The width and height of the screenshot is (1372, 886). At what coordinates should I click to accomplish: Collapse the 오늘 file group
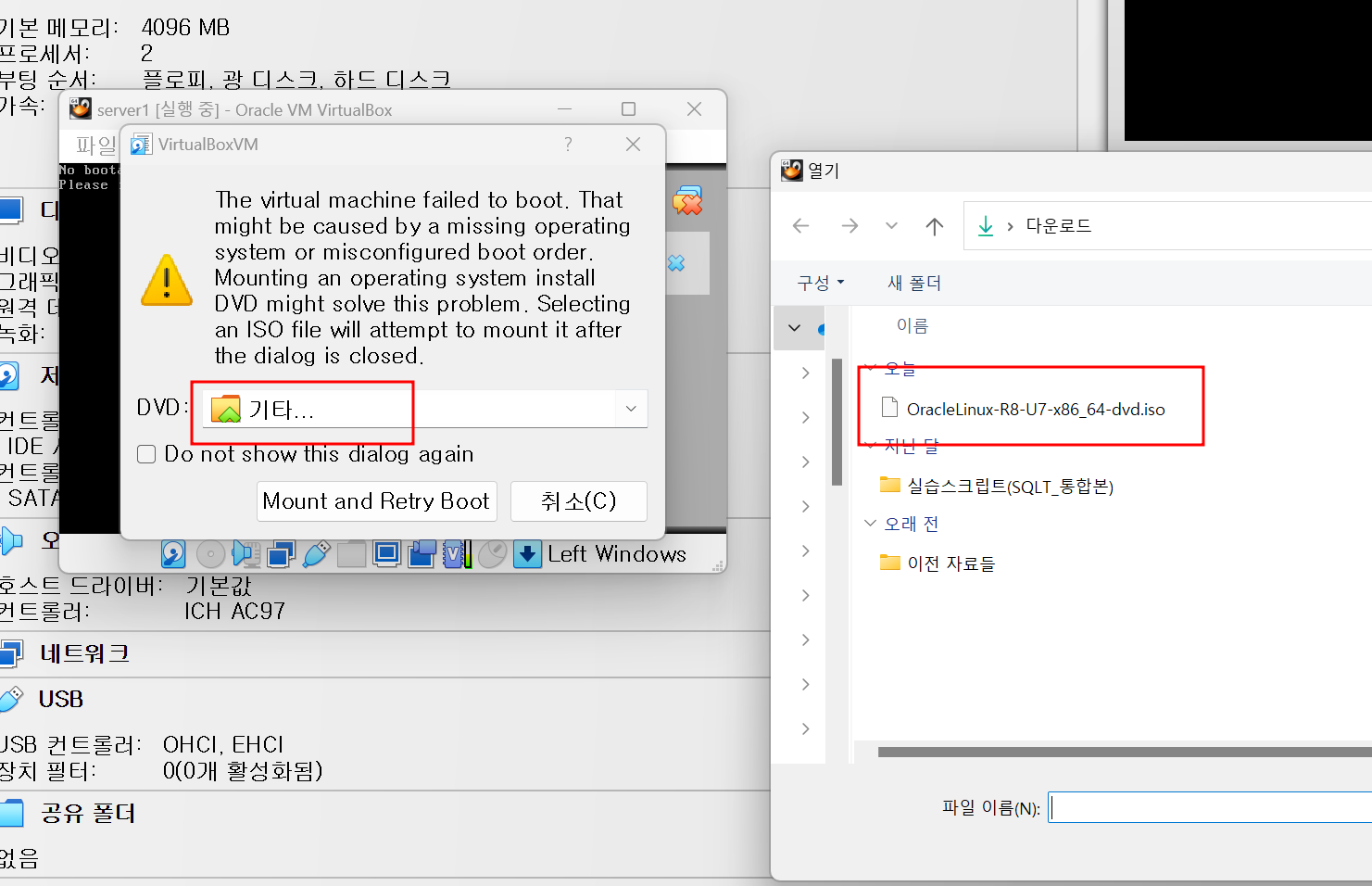coord(870,369)
